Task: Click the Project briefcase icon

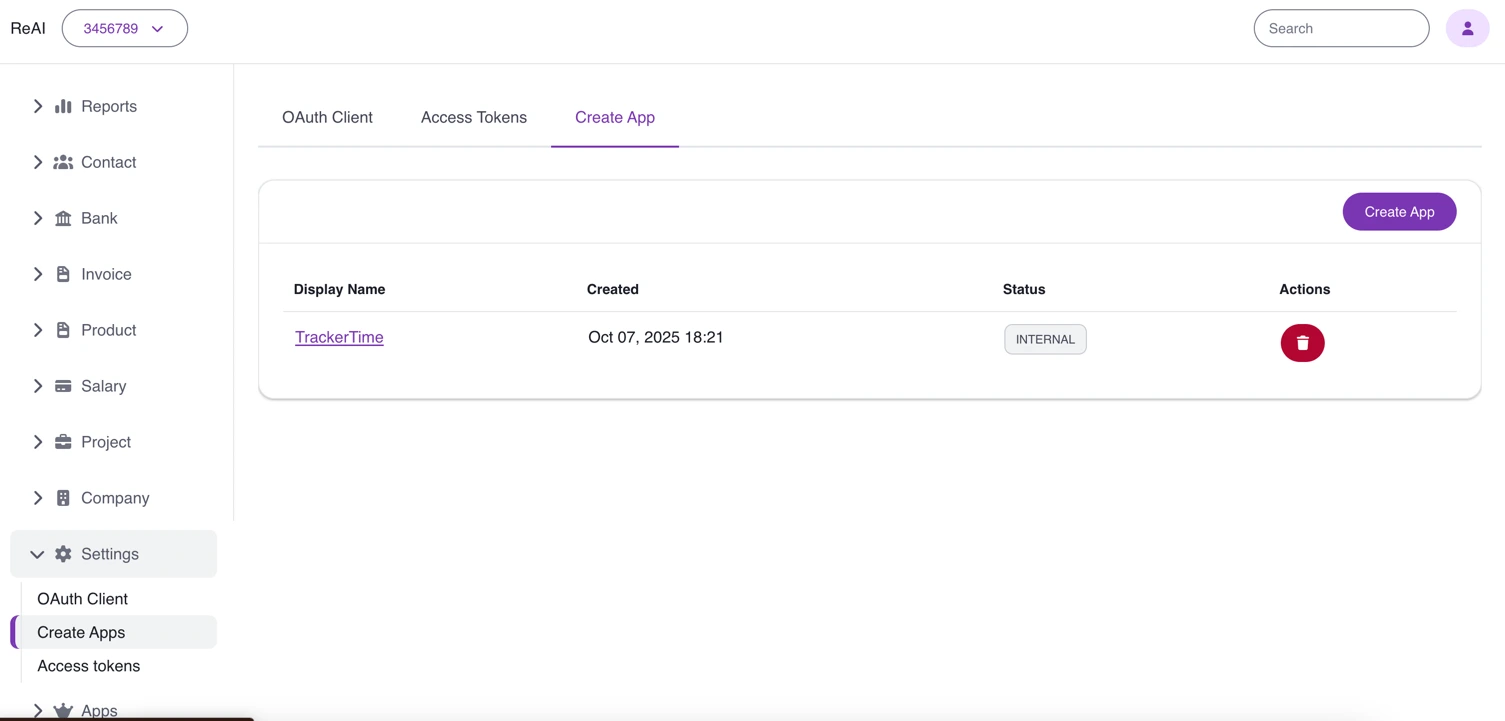Action: pyautogui.click(x=63, y=442)
